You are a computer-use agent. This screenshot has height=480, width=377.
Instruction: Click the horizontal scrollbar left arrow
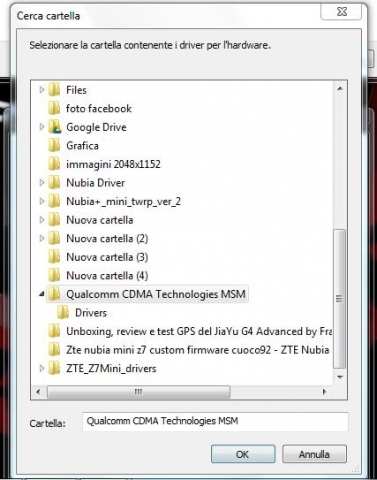click(38, 392)
